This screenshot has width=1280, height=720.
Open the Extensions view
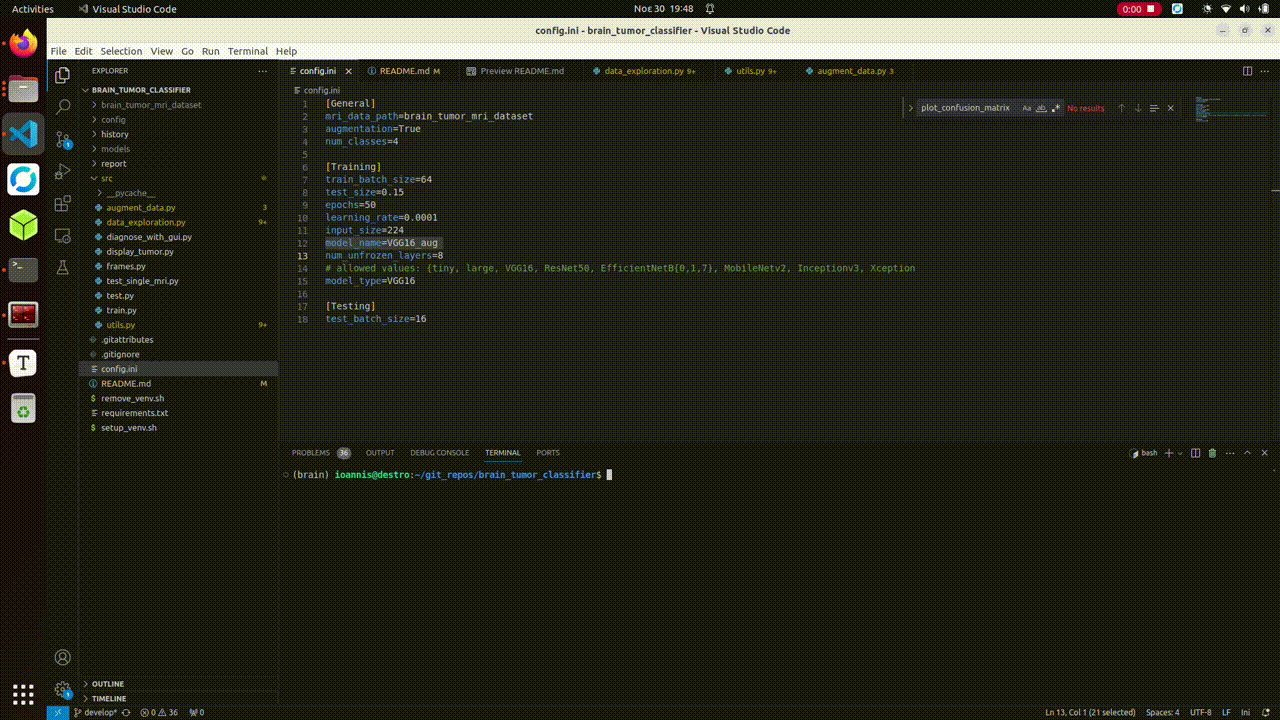(x=62, y=203)
